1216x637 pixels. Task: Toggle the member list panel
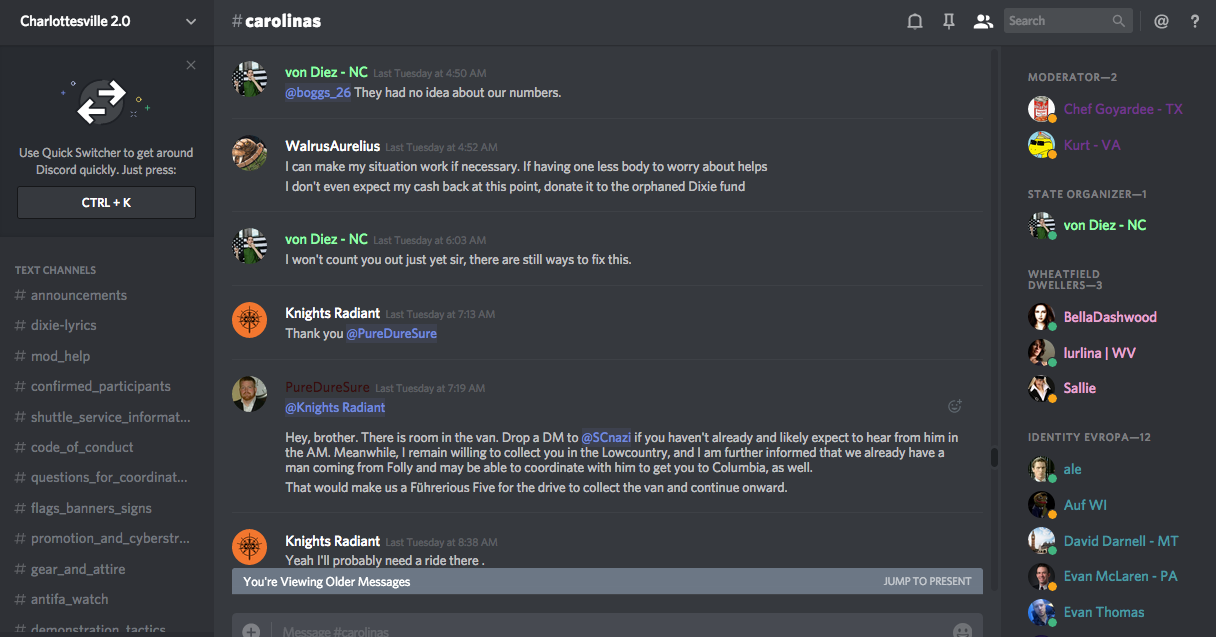click(983, 21)
